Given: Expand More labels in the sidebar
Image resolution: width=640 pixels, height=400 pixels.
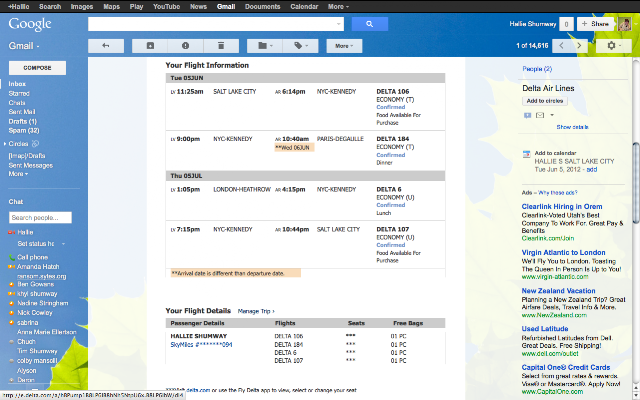Looking at the screenshot, I should [18, 174].
